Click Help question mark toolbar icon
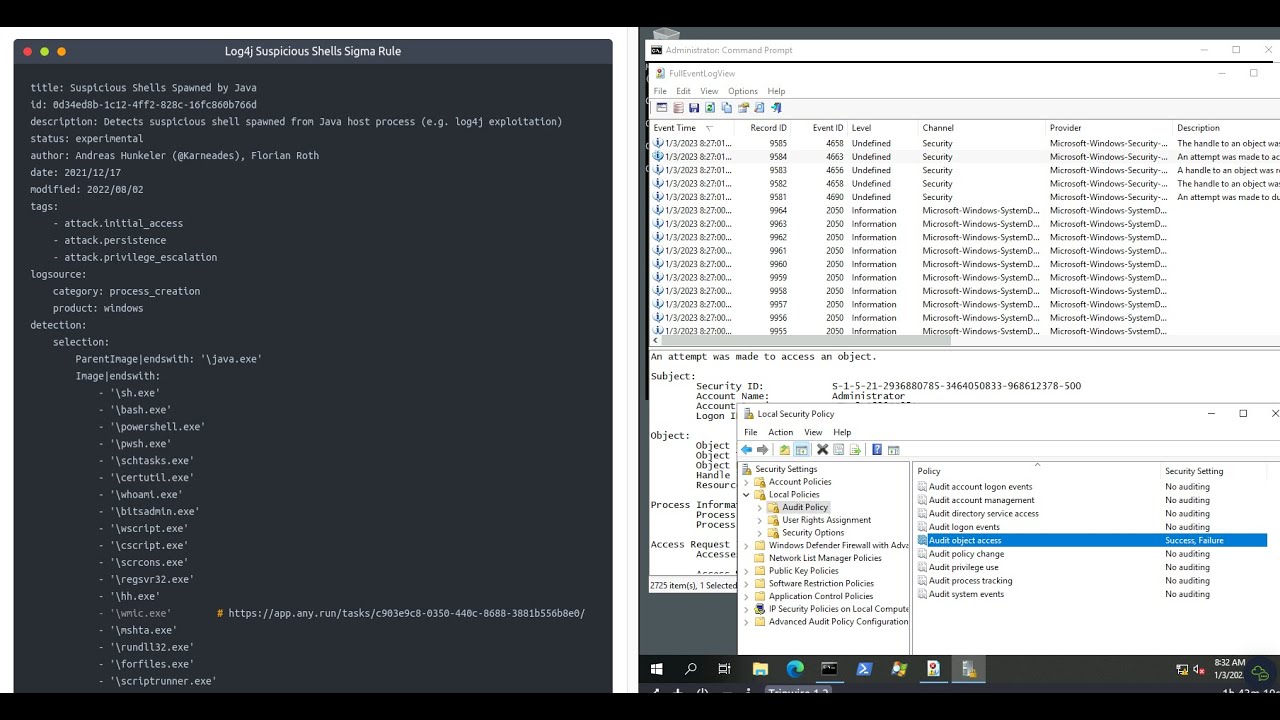1280x720 pixels. pyautogui.click(x=877, y=450)
